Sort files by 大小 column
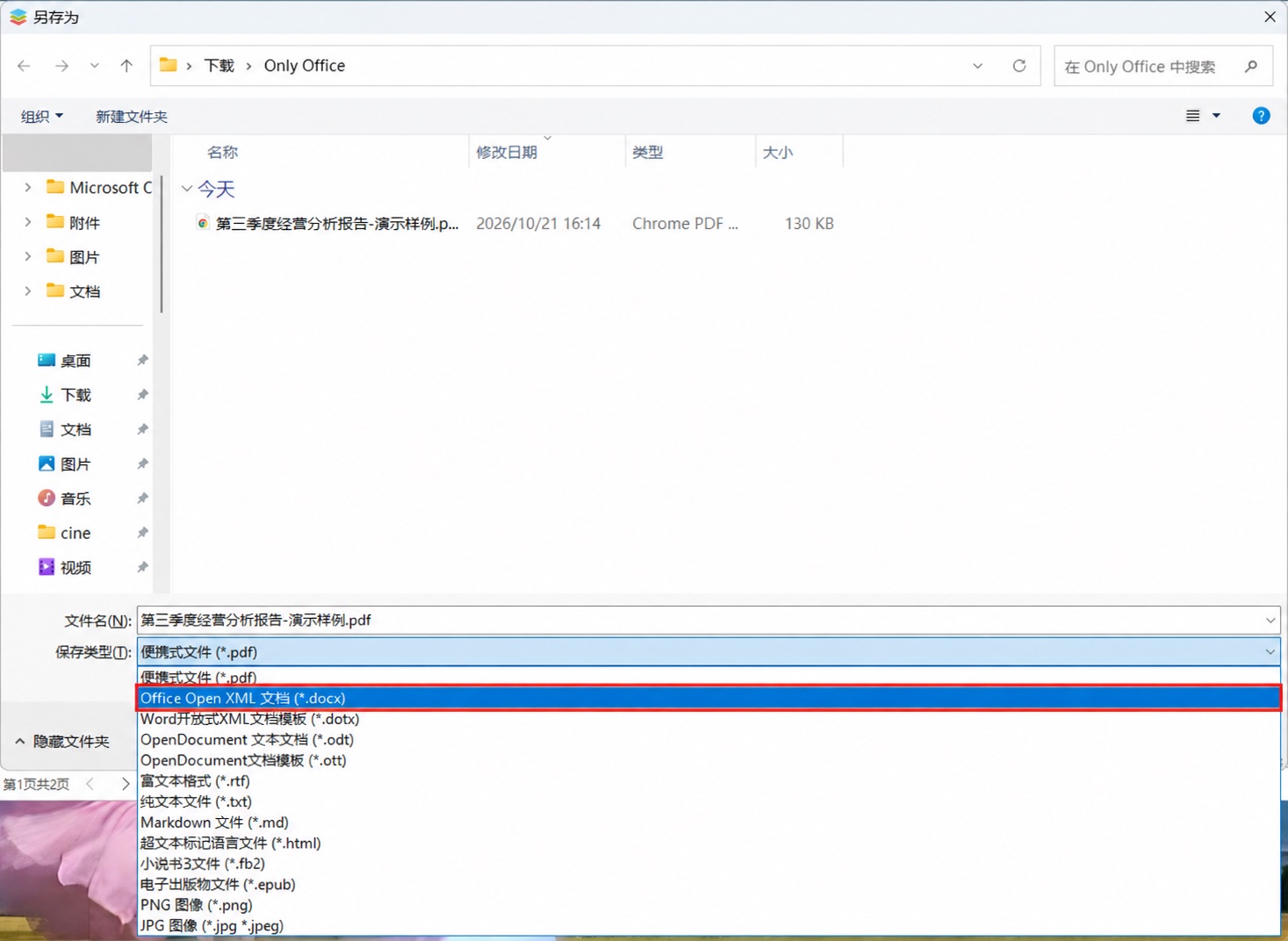This screenshot has width=1288, height=941. 778,152
